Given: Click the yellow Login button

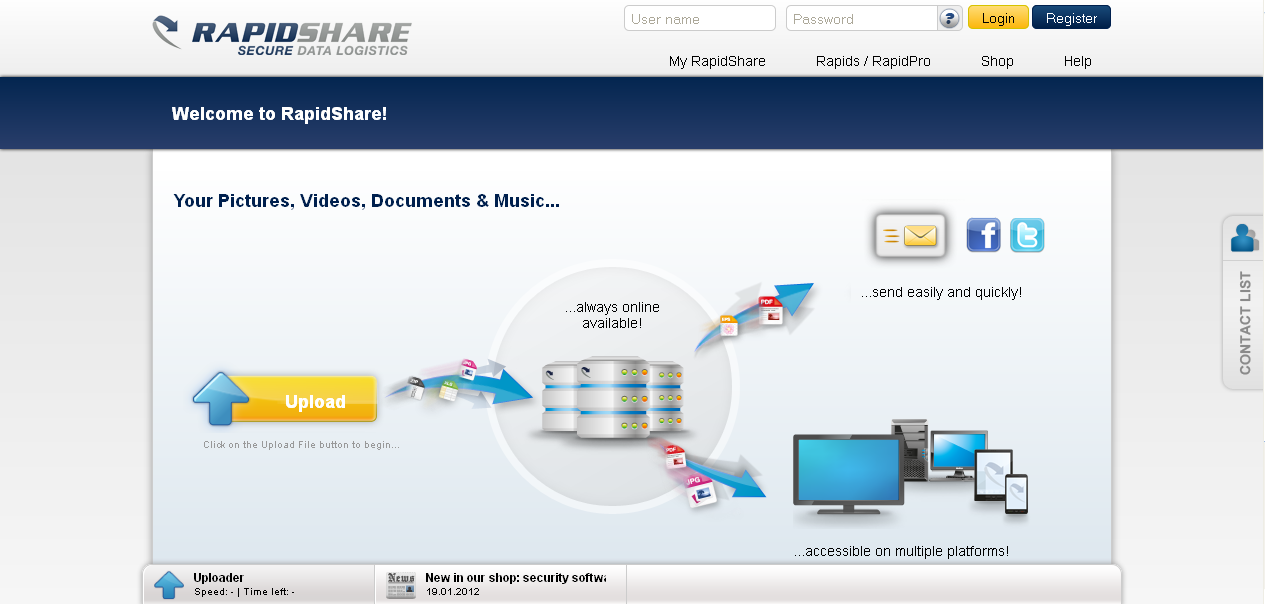Looking at the screenshot, I should coord(998,18).
